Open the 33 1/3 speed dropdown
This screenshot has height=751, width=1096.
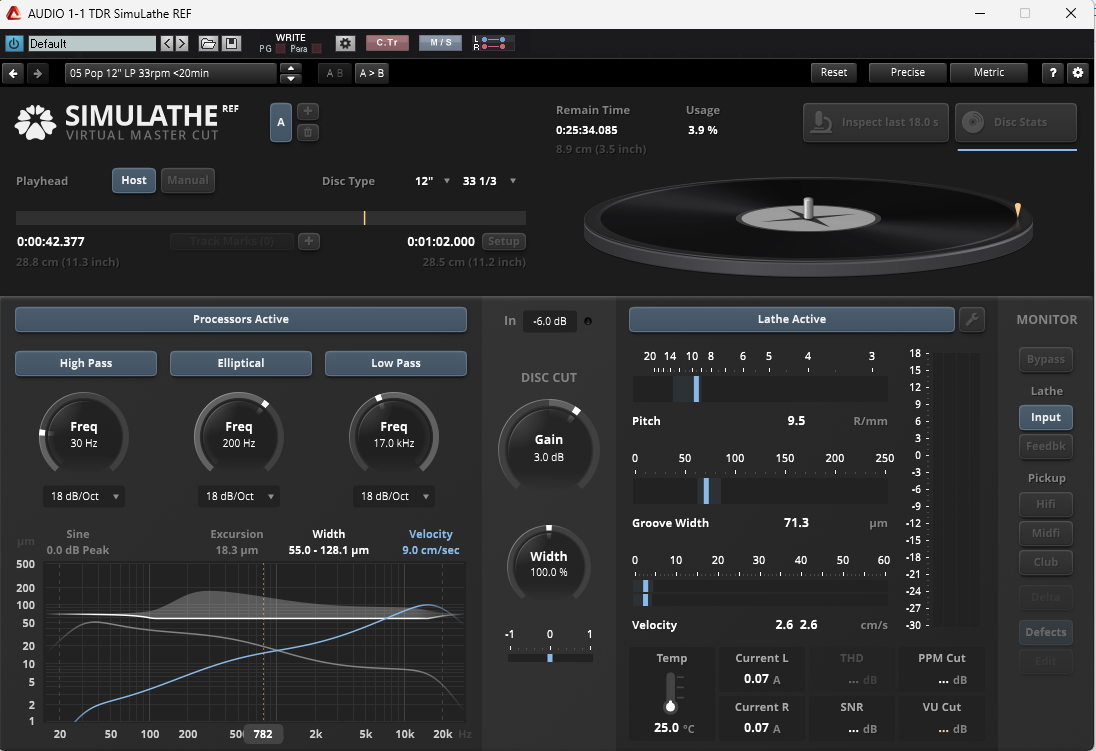pos(489,181)
